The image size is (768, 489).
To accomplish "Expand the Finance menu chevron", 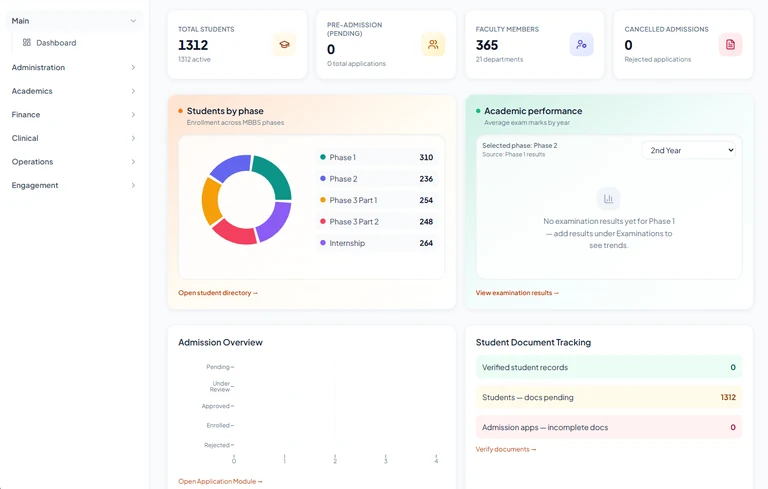I will (x=133, y=115).
